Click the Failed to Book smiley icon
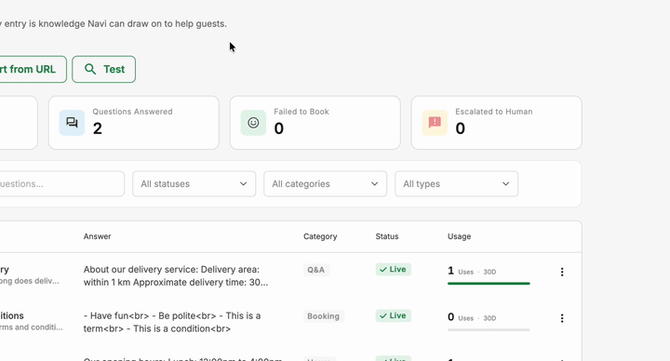This screenshot has height=361, width=670. [x=253, y=123]
